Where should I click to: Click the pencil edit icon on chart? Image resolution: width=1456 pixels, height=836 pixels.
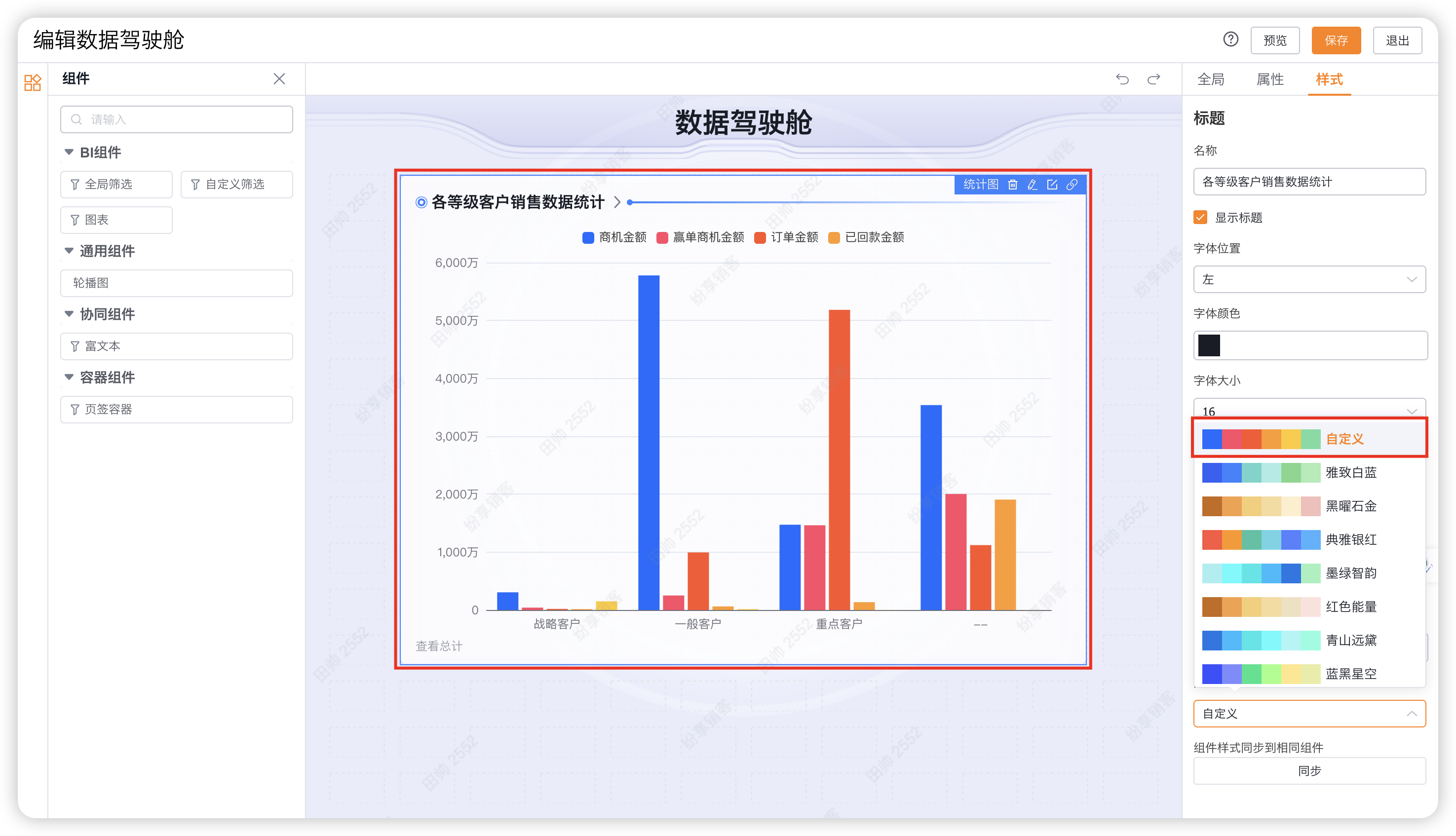click(1033, 184)
